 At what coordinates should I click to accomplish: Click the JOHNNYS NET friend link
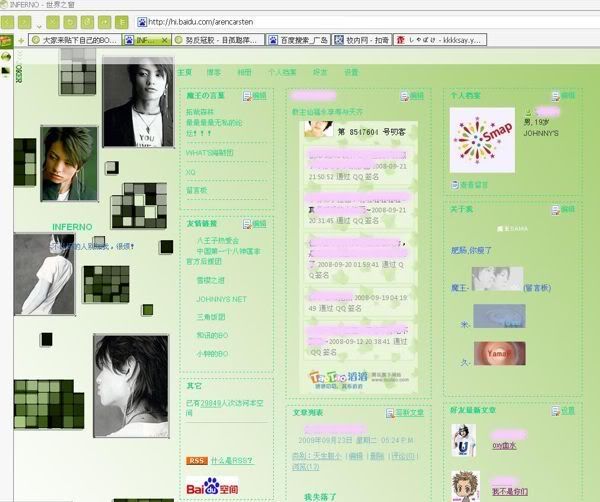pyautogui.click(x=221, y=298)
